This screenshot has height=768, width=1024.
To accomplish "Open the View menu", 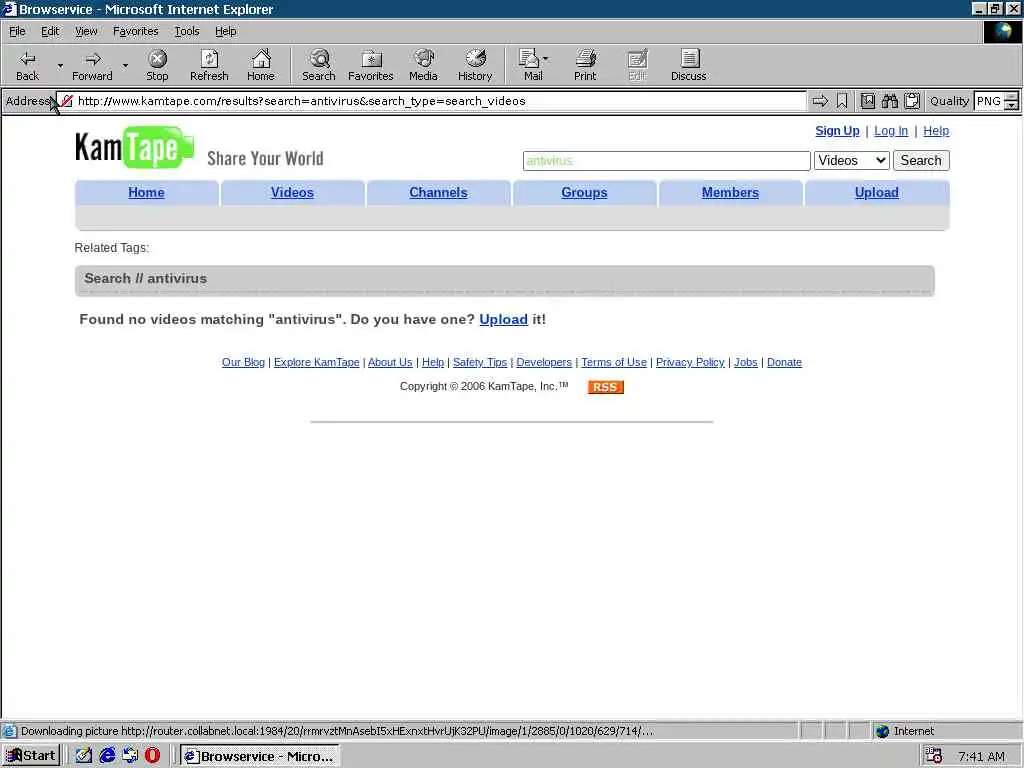I will 86,31.
